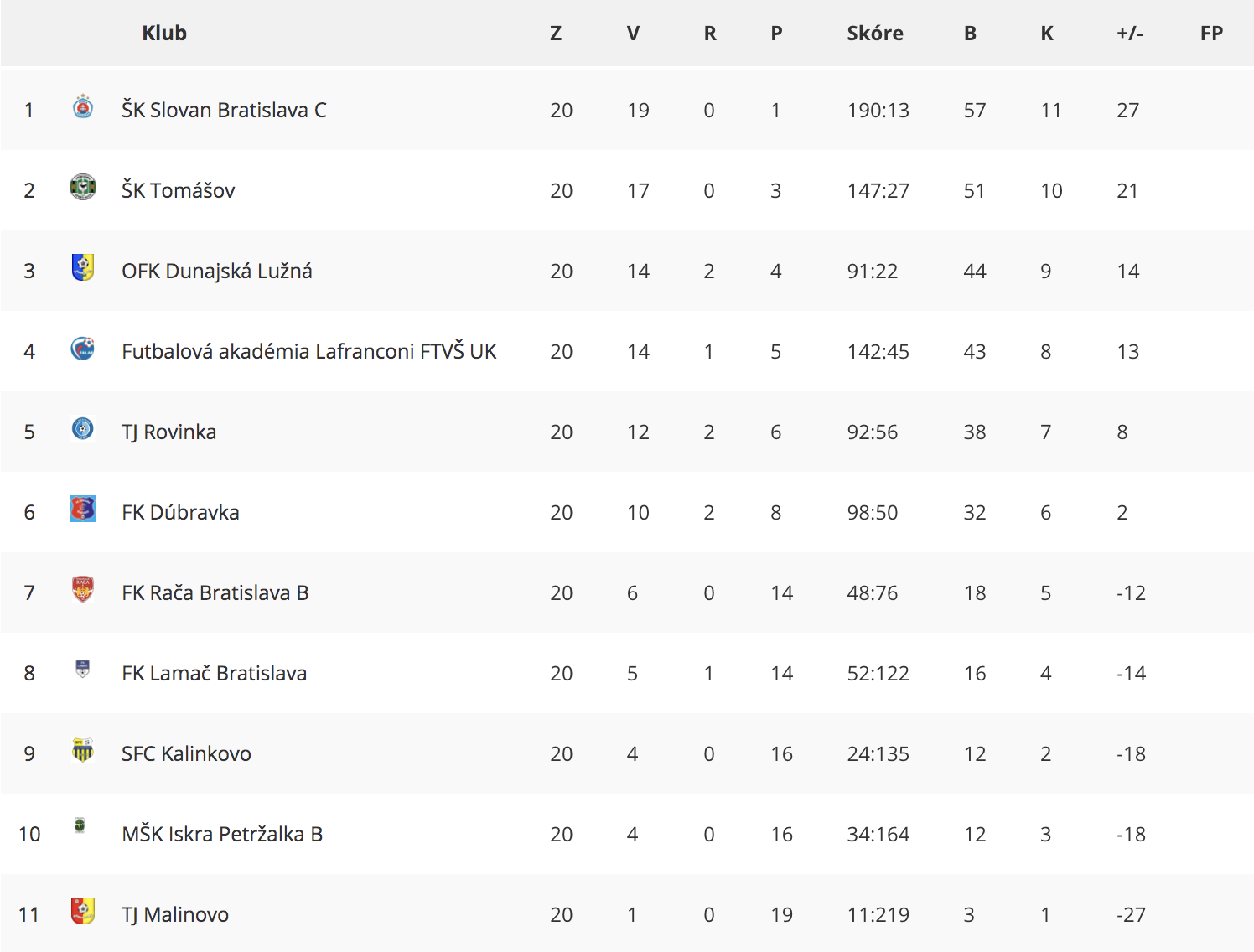Click the TJ Rovinka club crest
Screen dimensions: 1254x952
[82, 428]
